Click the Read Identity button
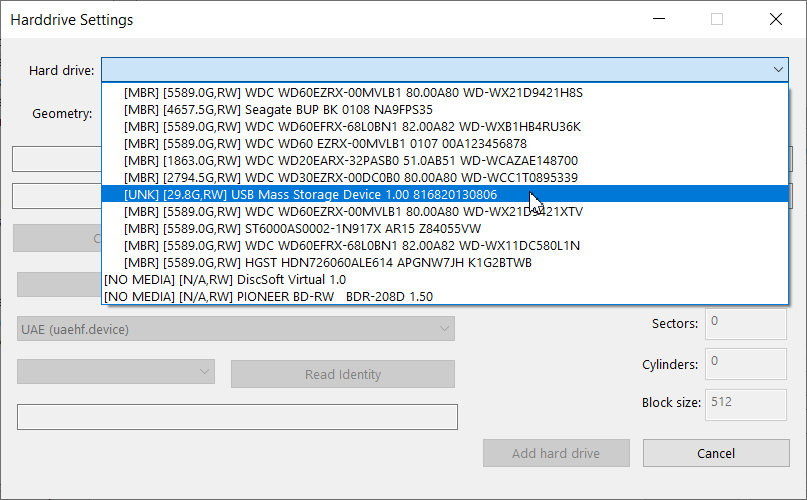Screen dimensions: 807x500 (343, 374)
